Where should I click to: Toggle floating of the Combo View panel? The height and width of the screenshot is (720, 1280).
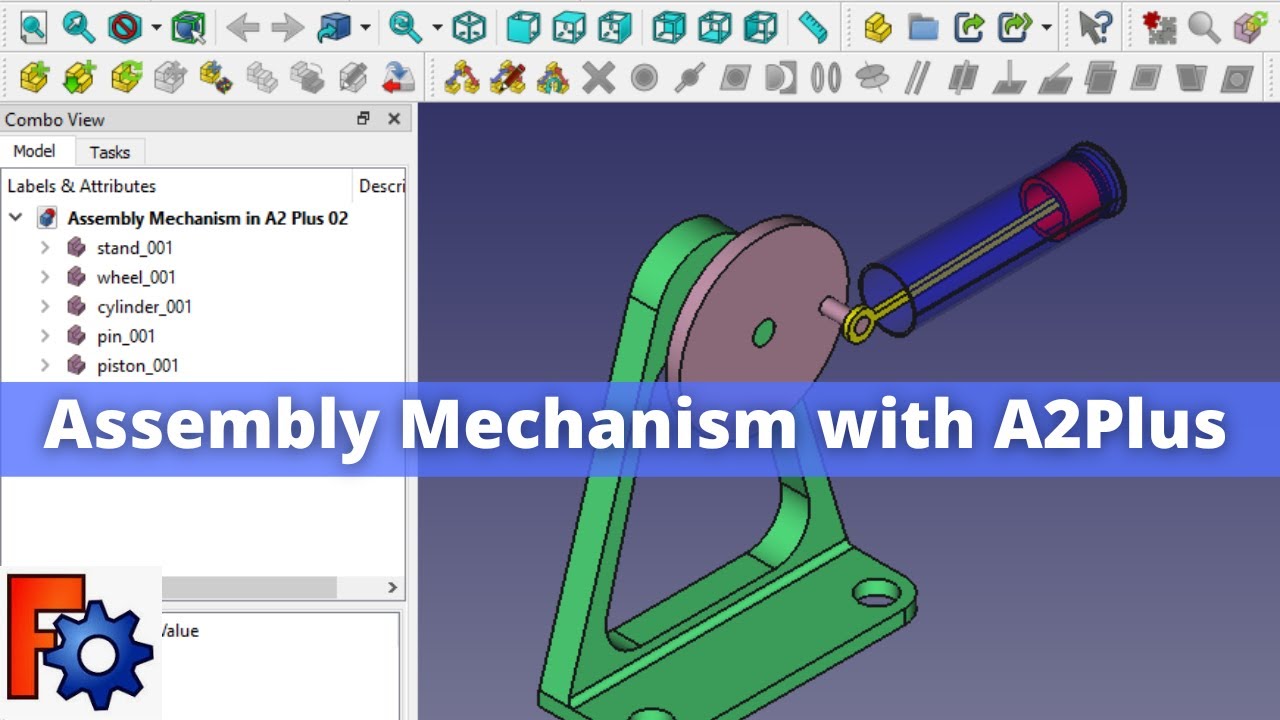pos(363,119)
